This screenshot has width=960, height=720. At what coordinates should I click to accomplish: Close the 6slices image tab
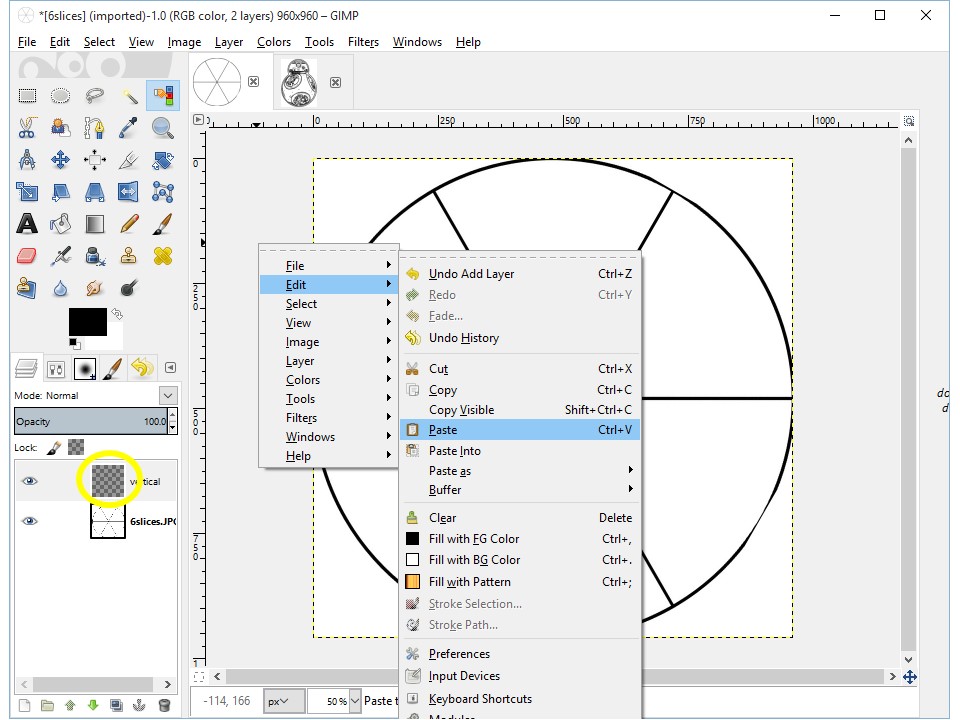click(x=253, y=81)
